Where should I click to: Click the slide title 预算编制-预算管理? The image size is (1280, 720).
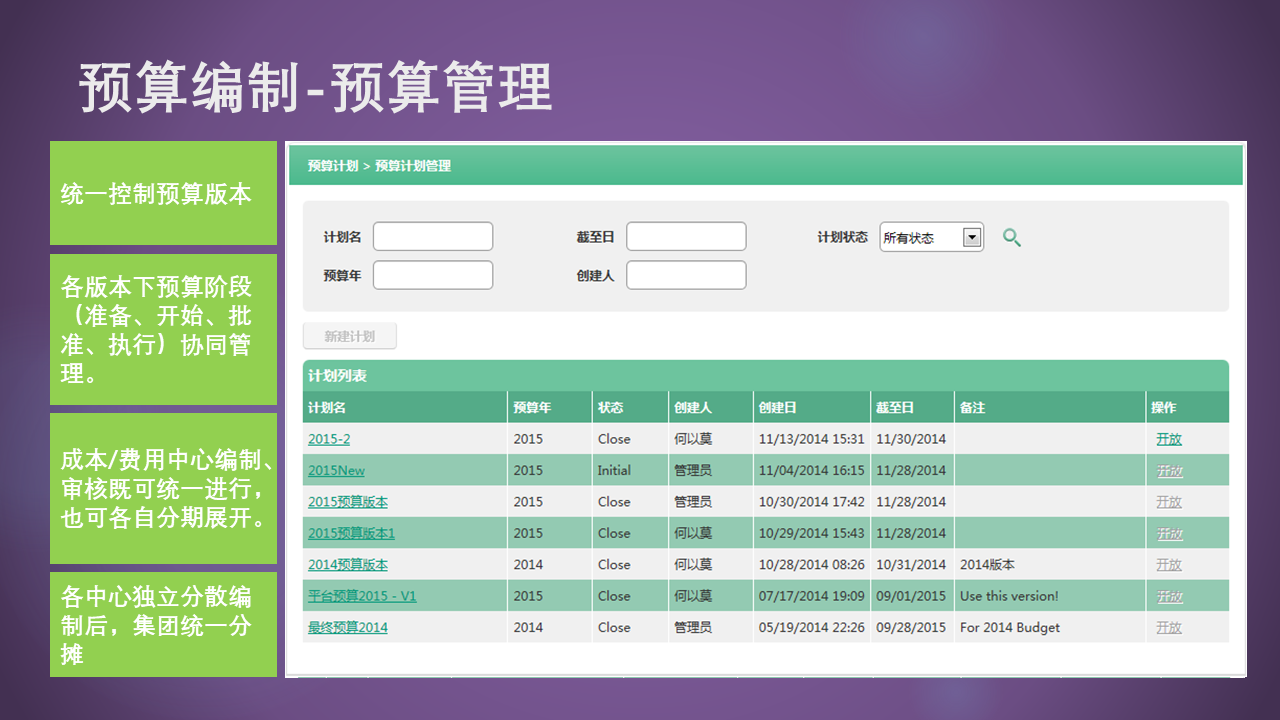[x=316, y=88]
